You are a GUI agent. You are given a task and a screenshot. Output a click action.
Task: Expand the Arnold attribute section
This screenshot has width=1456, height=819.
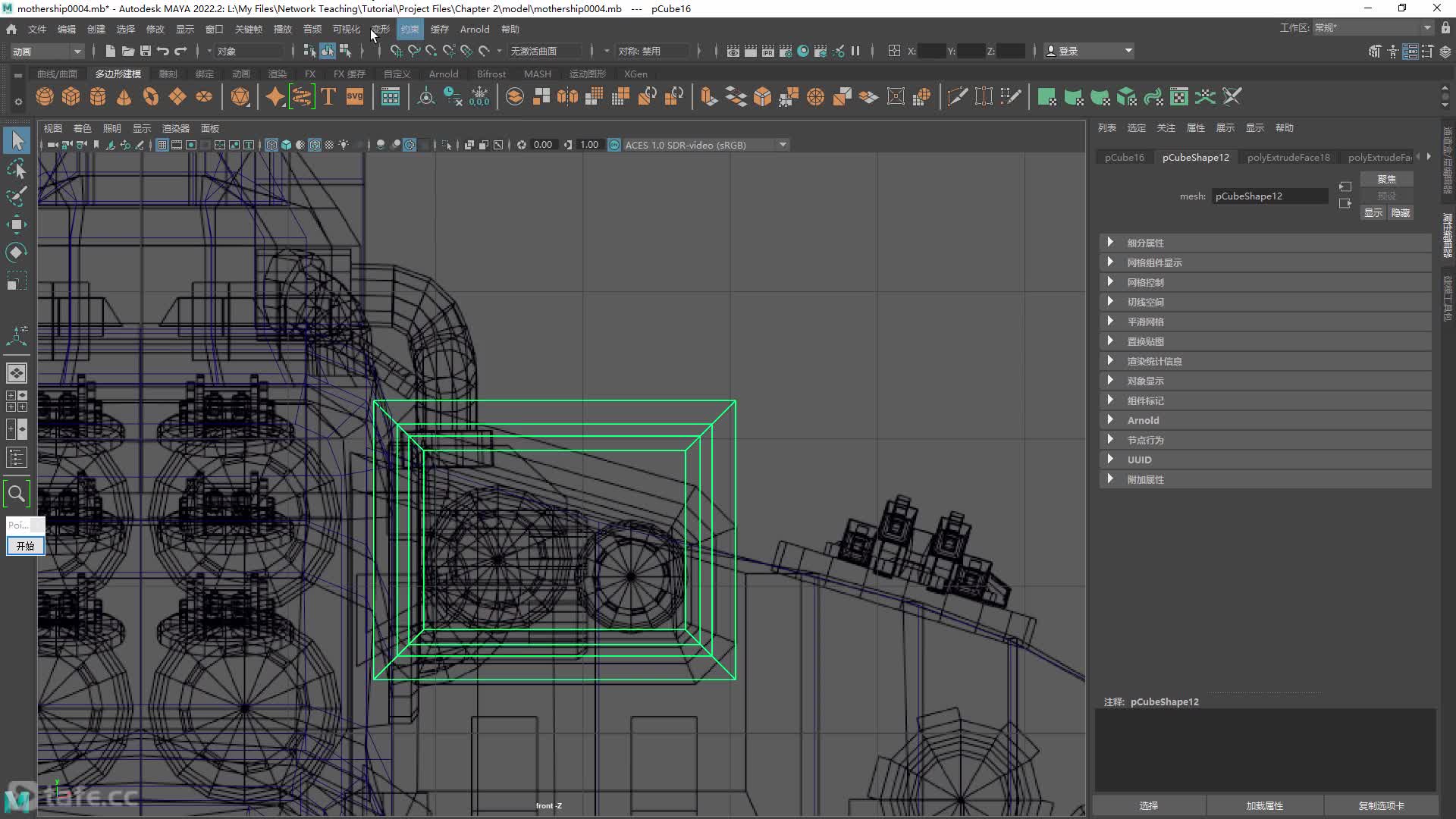click(x=1265, y=420)
